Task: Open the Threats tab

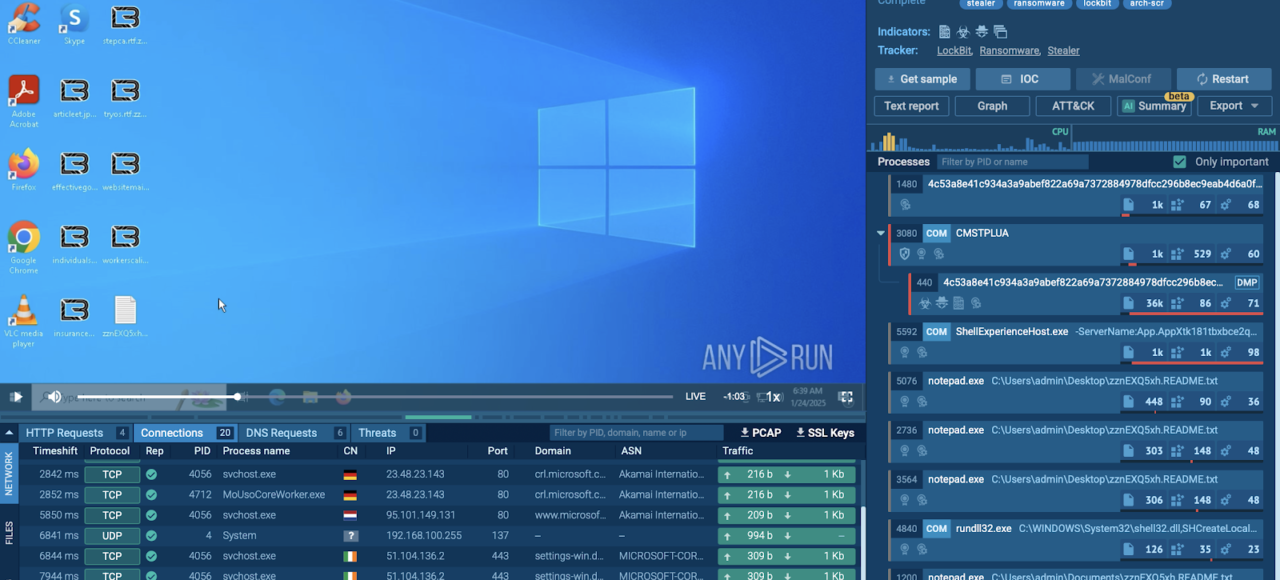Action: coord(388,433)
